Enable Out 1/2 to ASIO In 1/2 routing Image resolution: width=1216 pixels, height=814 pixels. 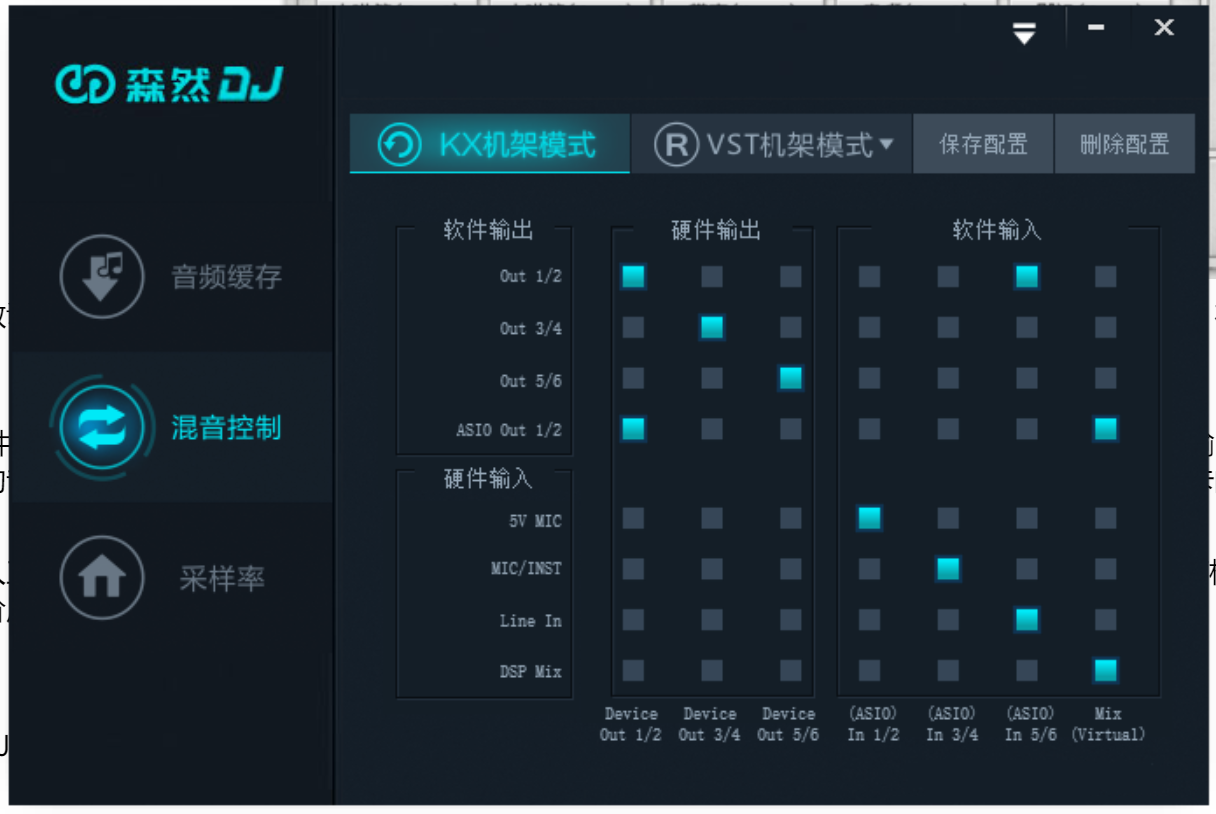(x=869, y=276)
